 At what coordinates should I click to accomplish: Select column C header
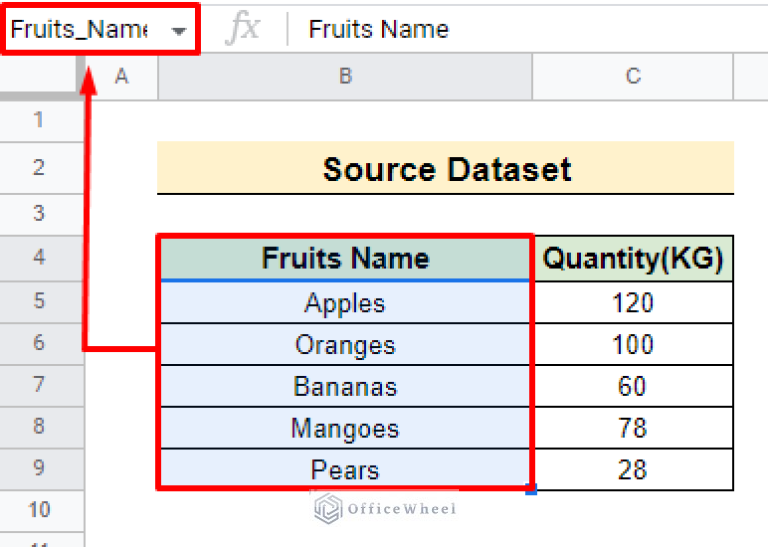tap(632, 76)
